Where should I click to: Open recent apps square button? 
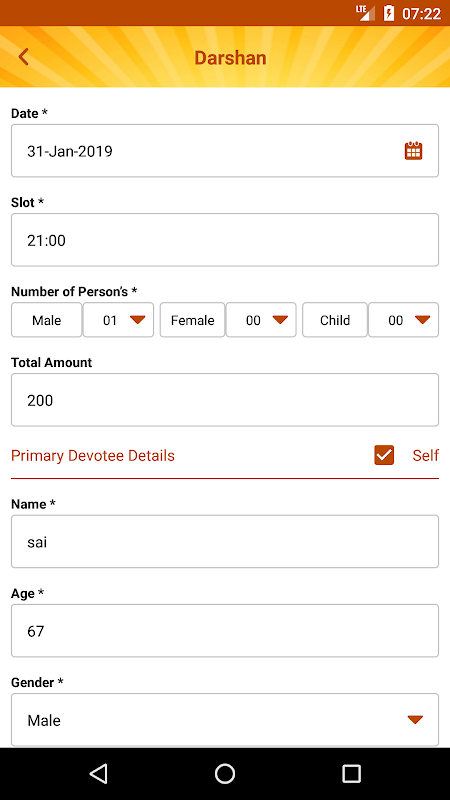(x=352, y=773)
